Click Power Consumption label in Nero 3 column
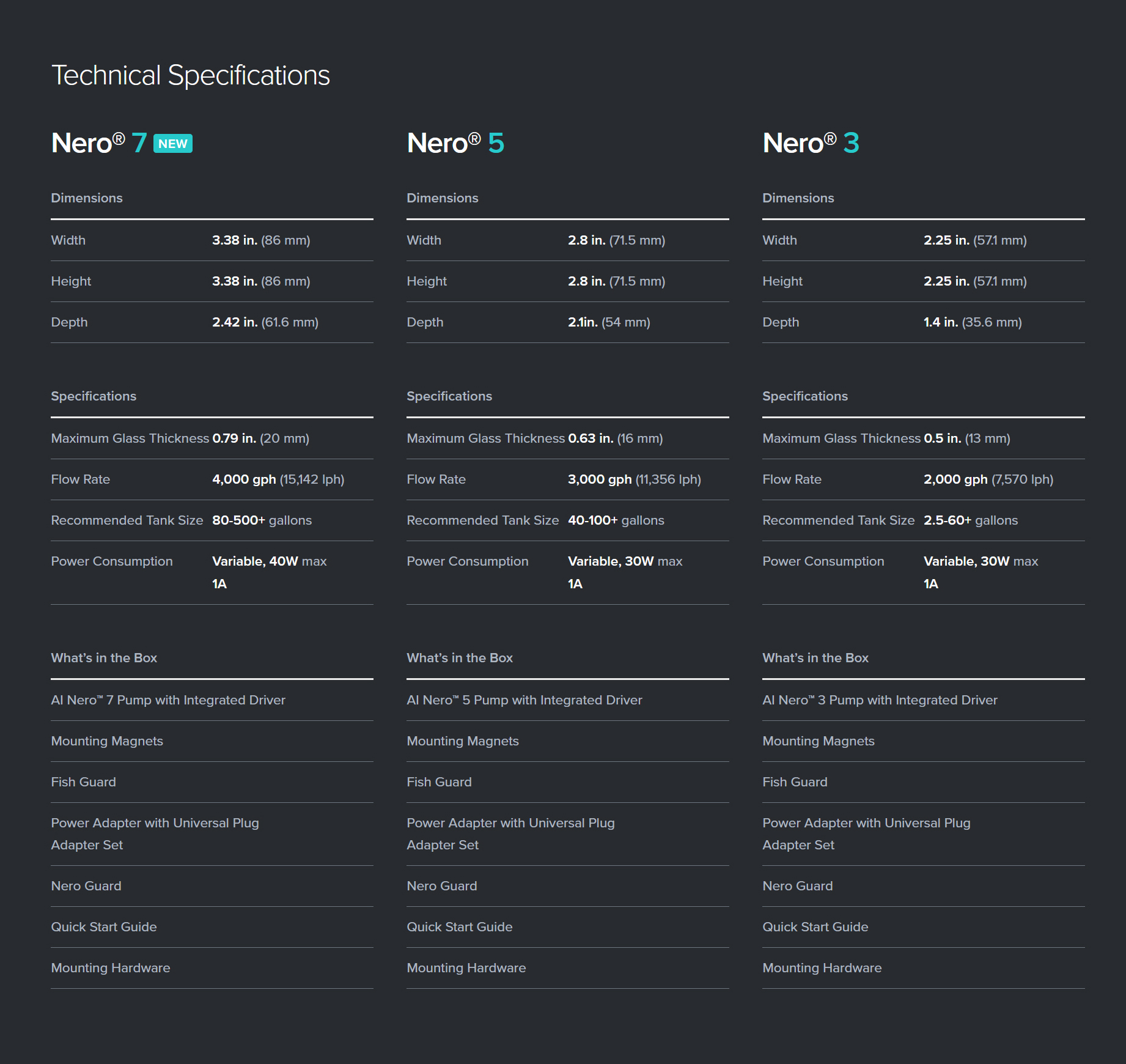Viewport: 1126px width, 1064px height. pos(823,561)
